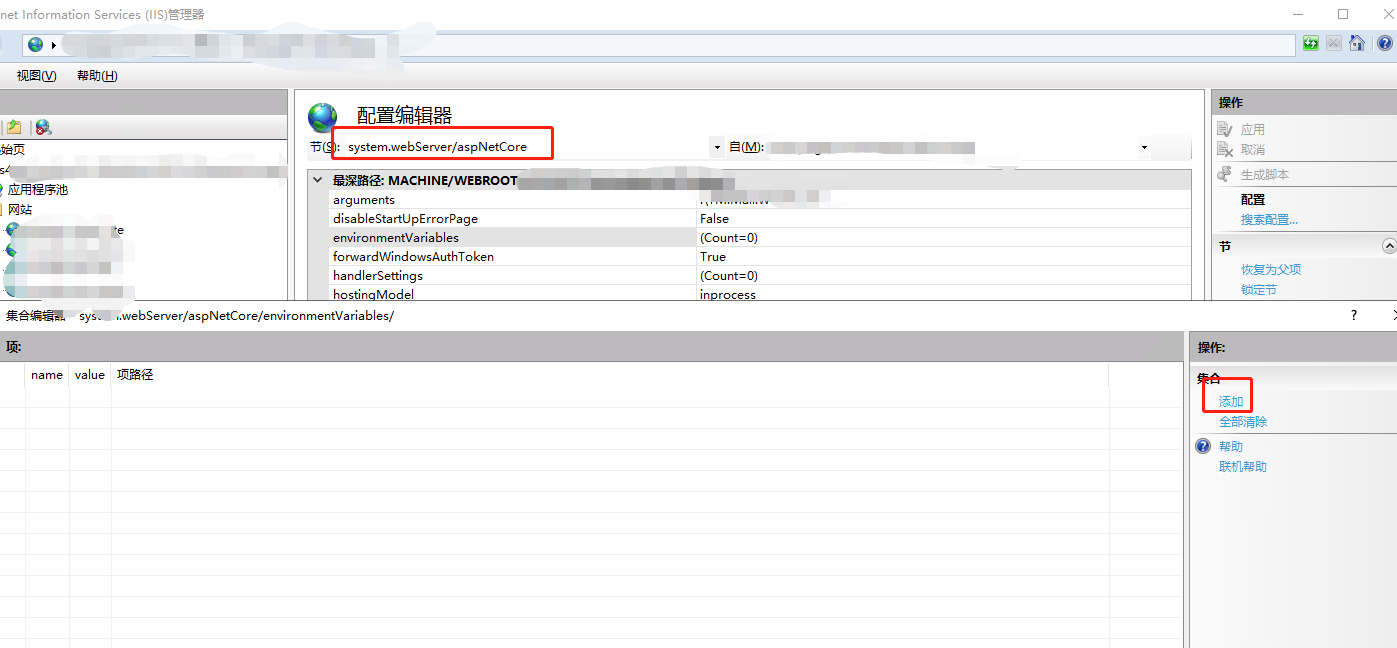Click the (Count=0) value of handlerSettings

(729, 276)
